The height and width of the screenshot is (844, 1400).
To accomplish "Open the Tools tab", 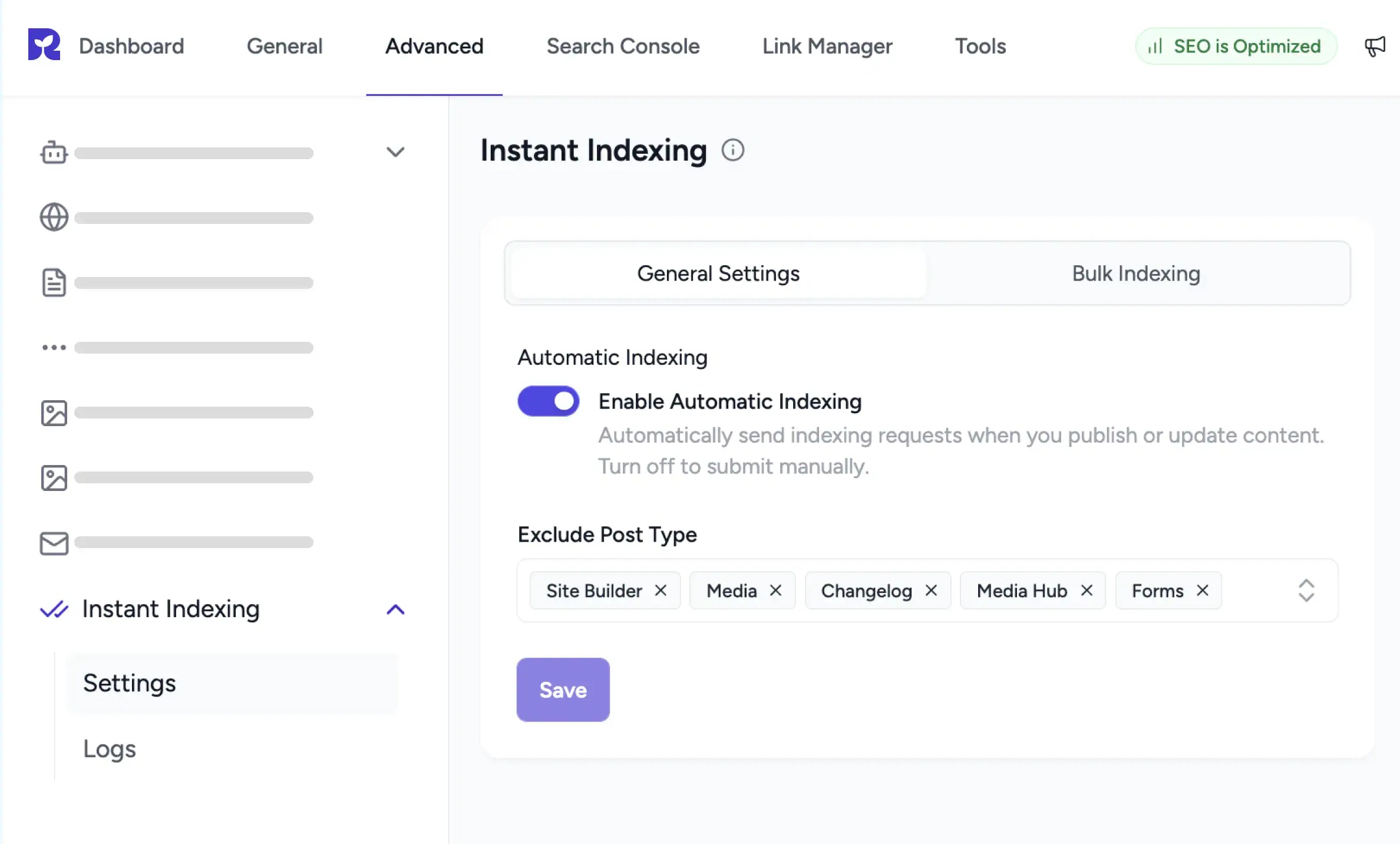I will pos(980,46).
